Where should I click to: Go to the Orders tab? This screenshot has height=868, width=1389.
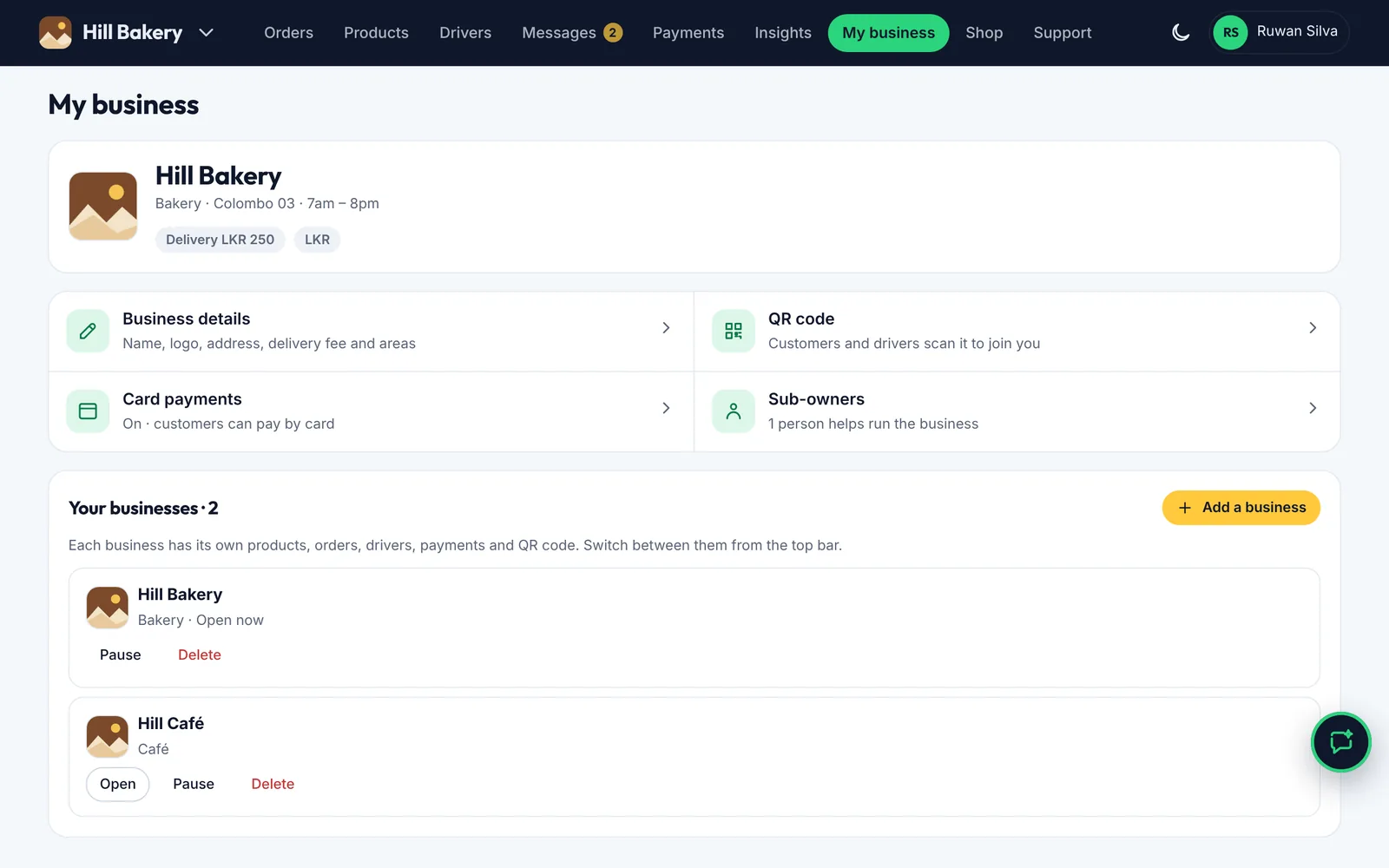[x=288, y=33]
